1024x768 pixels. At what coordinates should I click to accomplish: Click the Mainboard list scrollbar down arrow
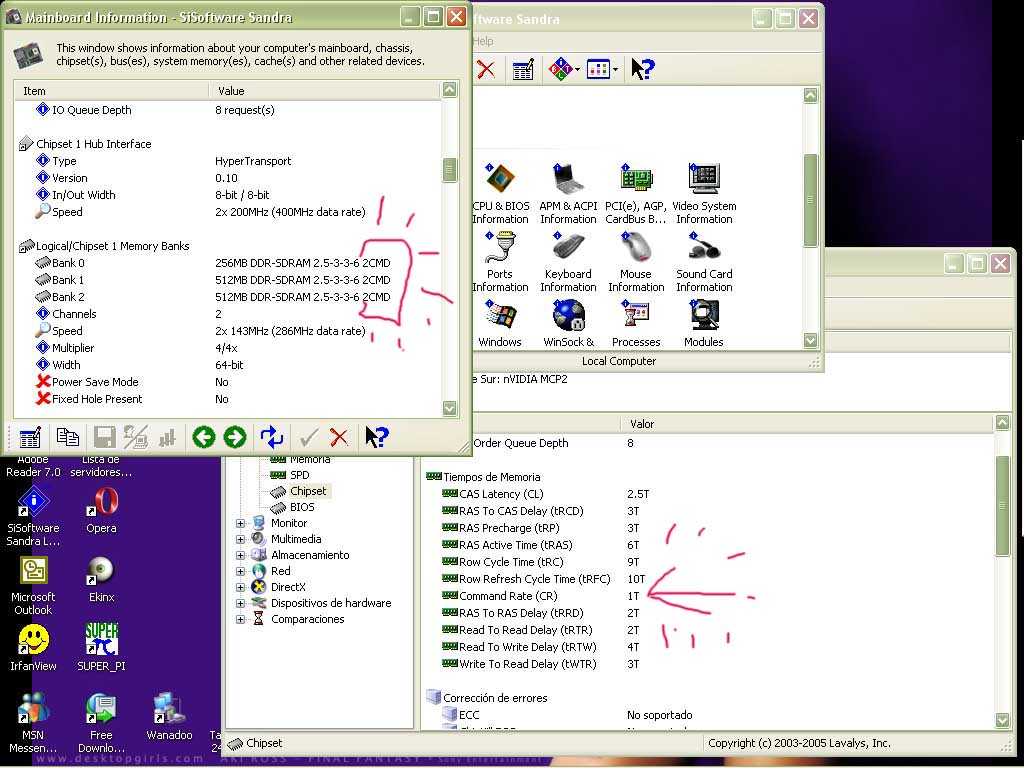(450, 408)
